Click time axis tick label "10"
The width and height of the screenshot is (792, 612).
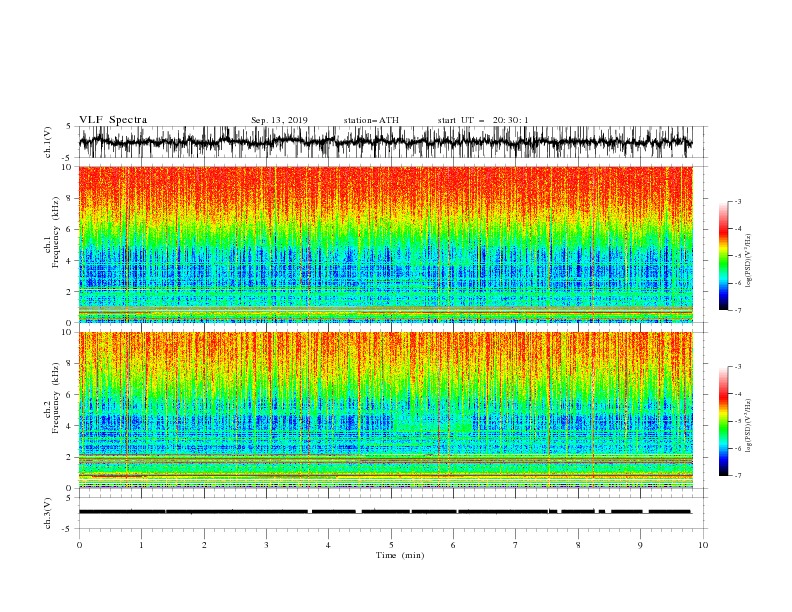point(703,545)
